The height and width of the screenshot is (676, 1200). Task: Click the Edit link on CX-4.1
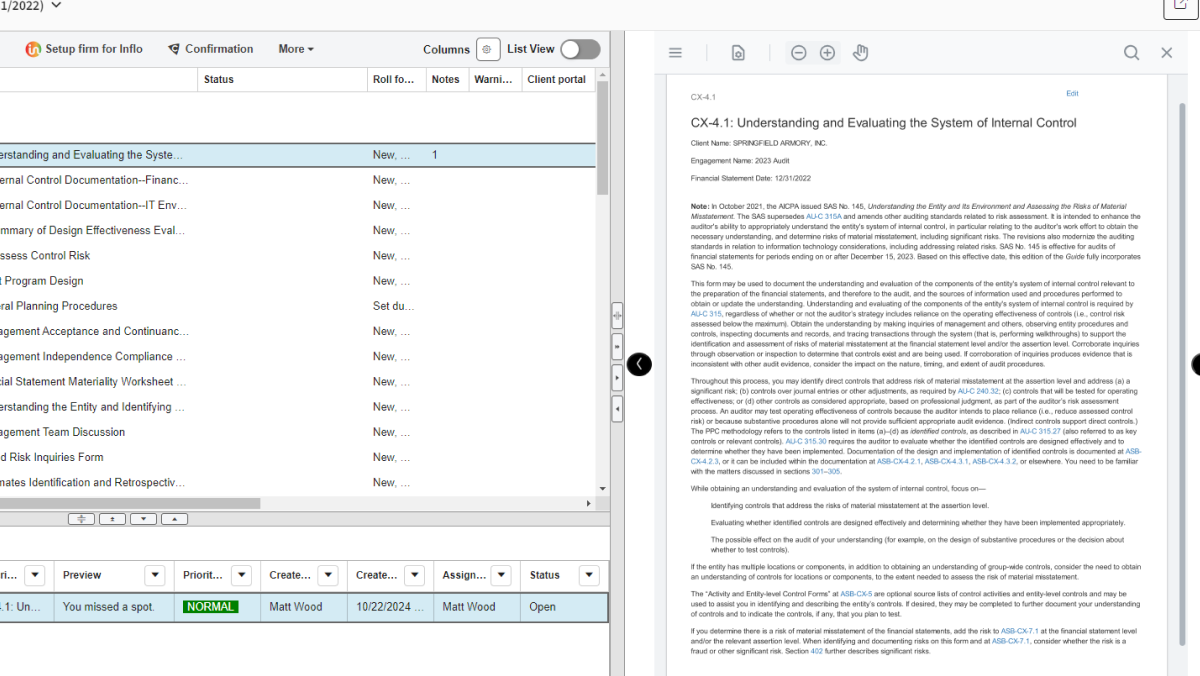click(x=1072, y=93)
